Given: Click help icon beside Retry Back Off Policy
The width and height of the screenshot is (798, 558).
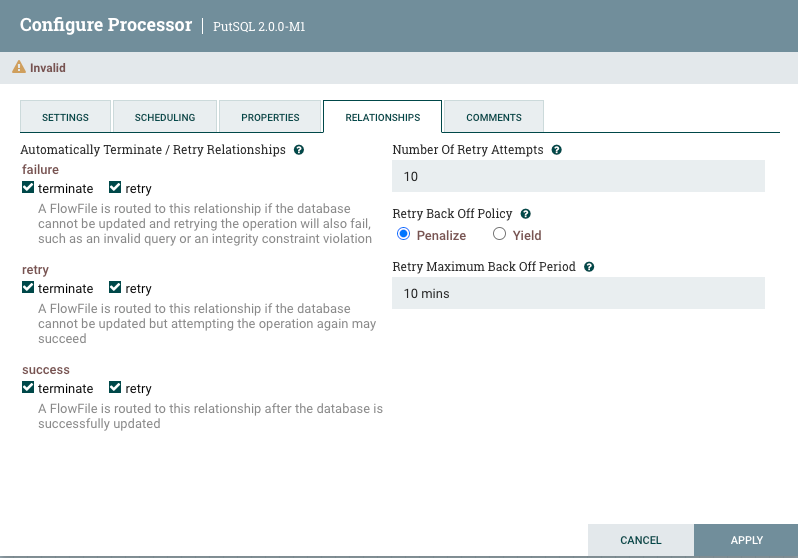Looking at the screenshot, I should pyautogui.click(x=525, y=214).
